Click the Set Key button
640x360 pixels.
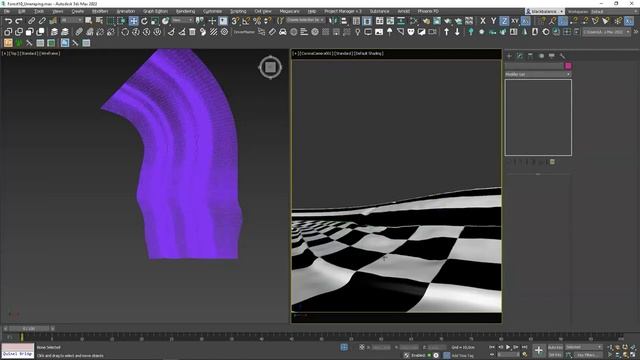pyautogui.click(x=555, y=355)
